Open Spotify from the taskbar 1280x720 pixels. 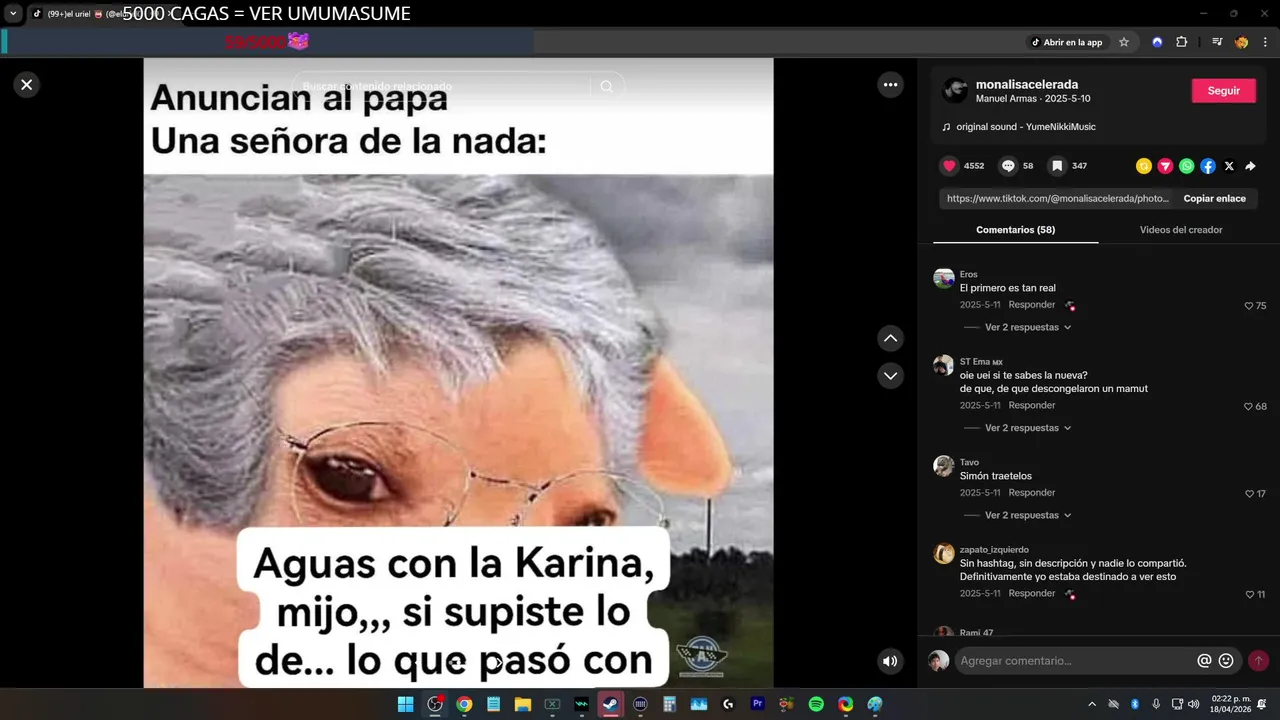point(816,704)
